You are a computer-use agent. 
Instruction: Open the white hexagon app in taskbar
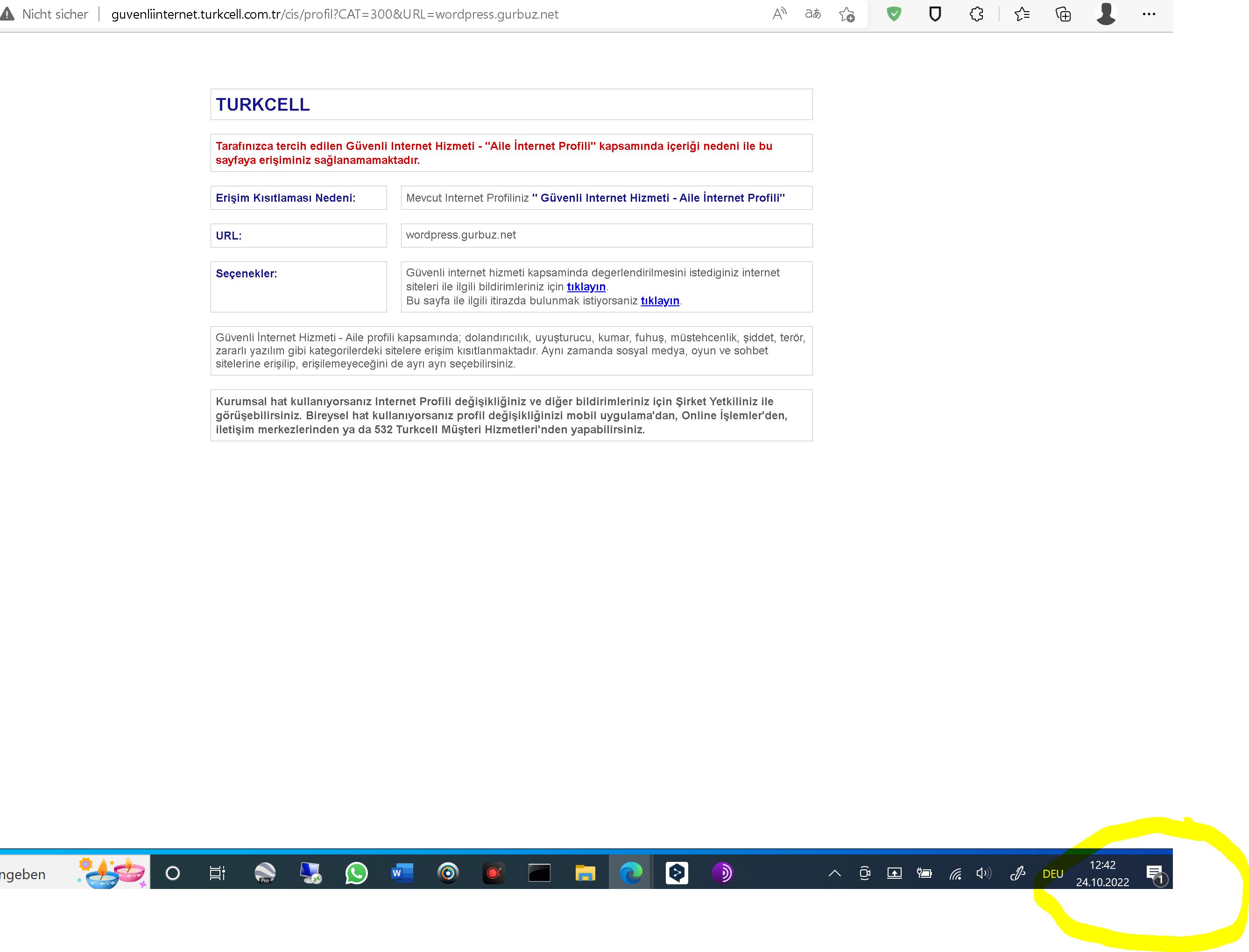click(677, 873)
